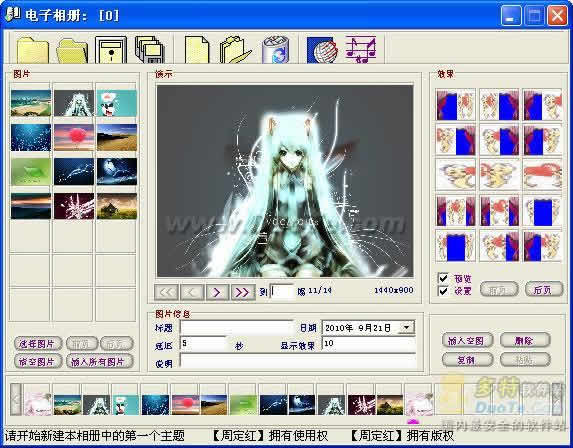Select beach thumbnail in picture grid
The image size is (573, 448).
point(31,103)
